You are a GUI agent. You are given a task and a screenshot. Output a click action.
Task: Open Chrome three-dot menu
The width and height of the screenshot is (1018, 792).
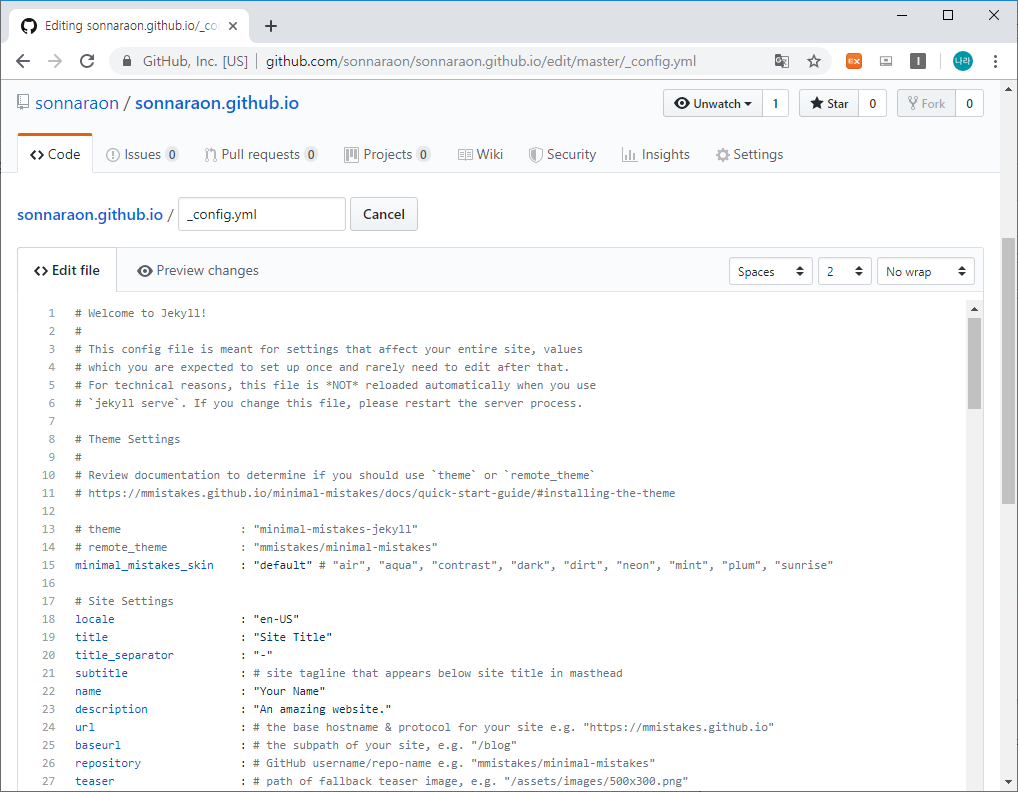995,61
